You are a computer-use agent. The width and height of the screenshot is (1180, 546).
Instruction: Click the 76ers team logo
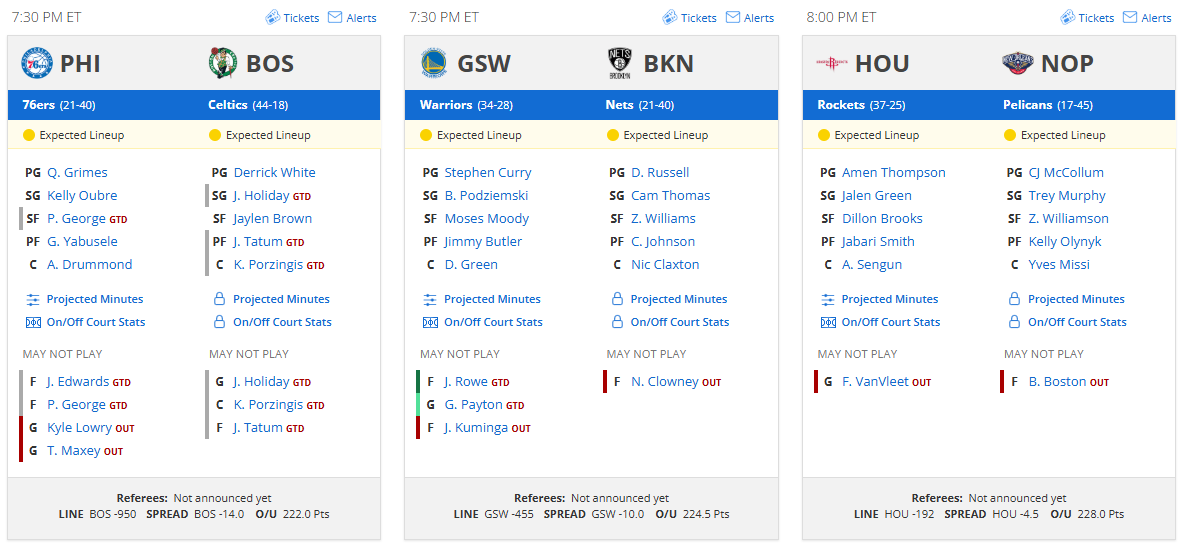(x=37, y=64)
